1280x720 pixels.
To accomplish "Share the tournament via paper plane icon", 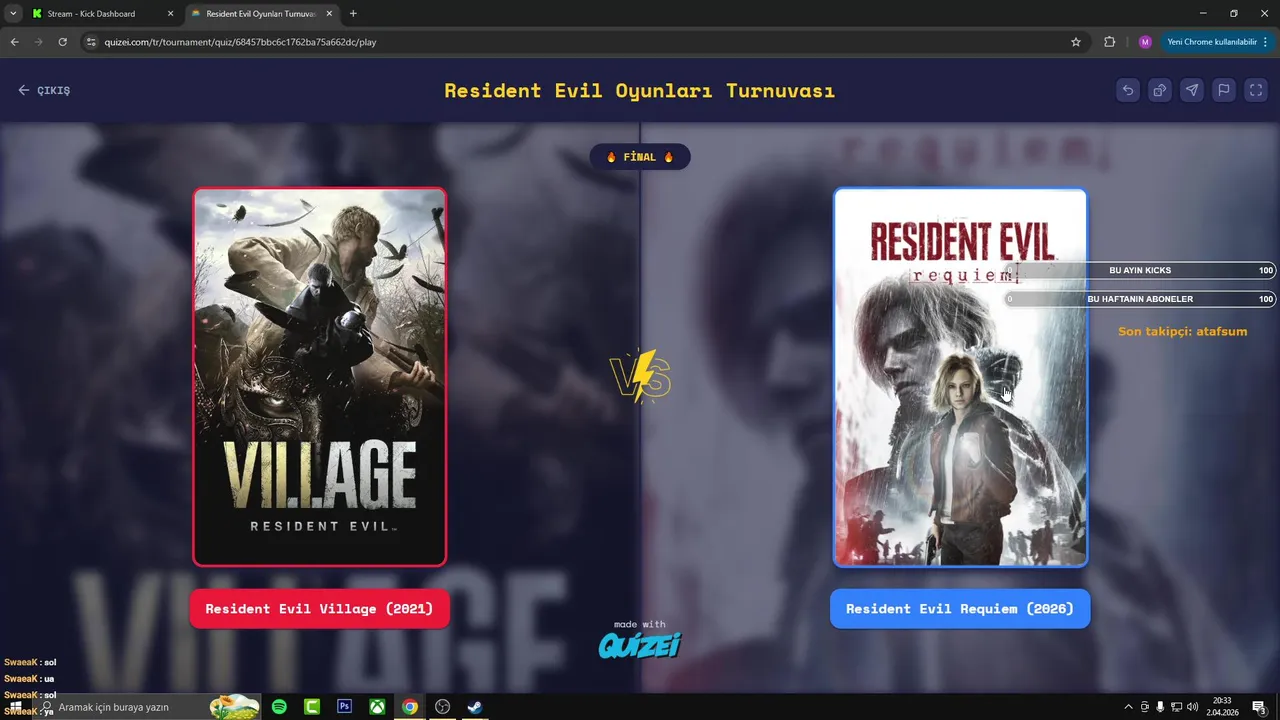I will (1192, 90).
